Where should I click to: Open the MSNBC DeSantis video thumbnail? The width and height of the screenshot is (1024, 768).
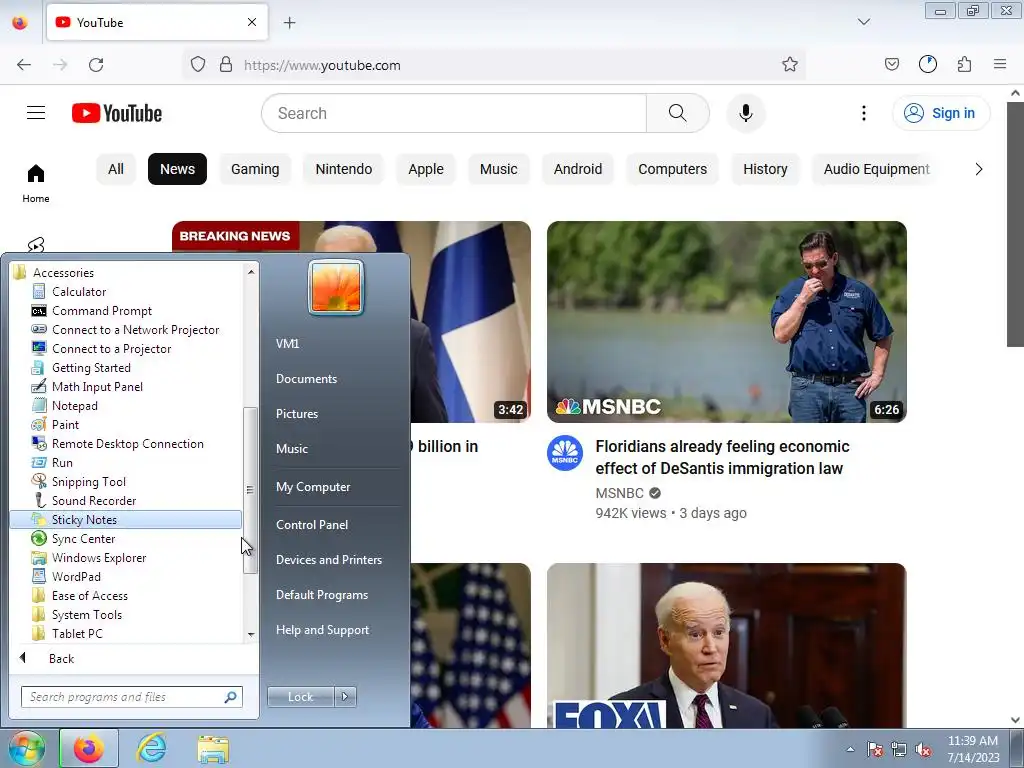[727, 321]
